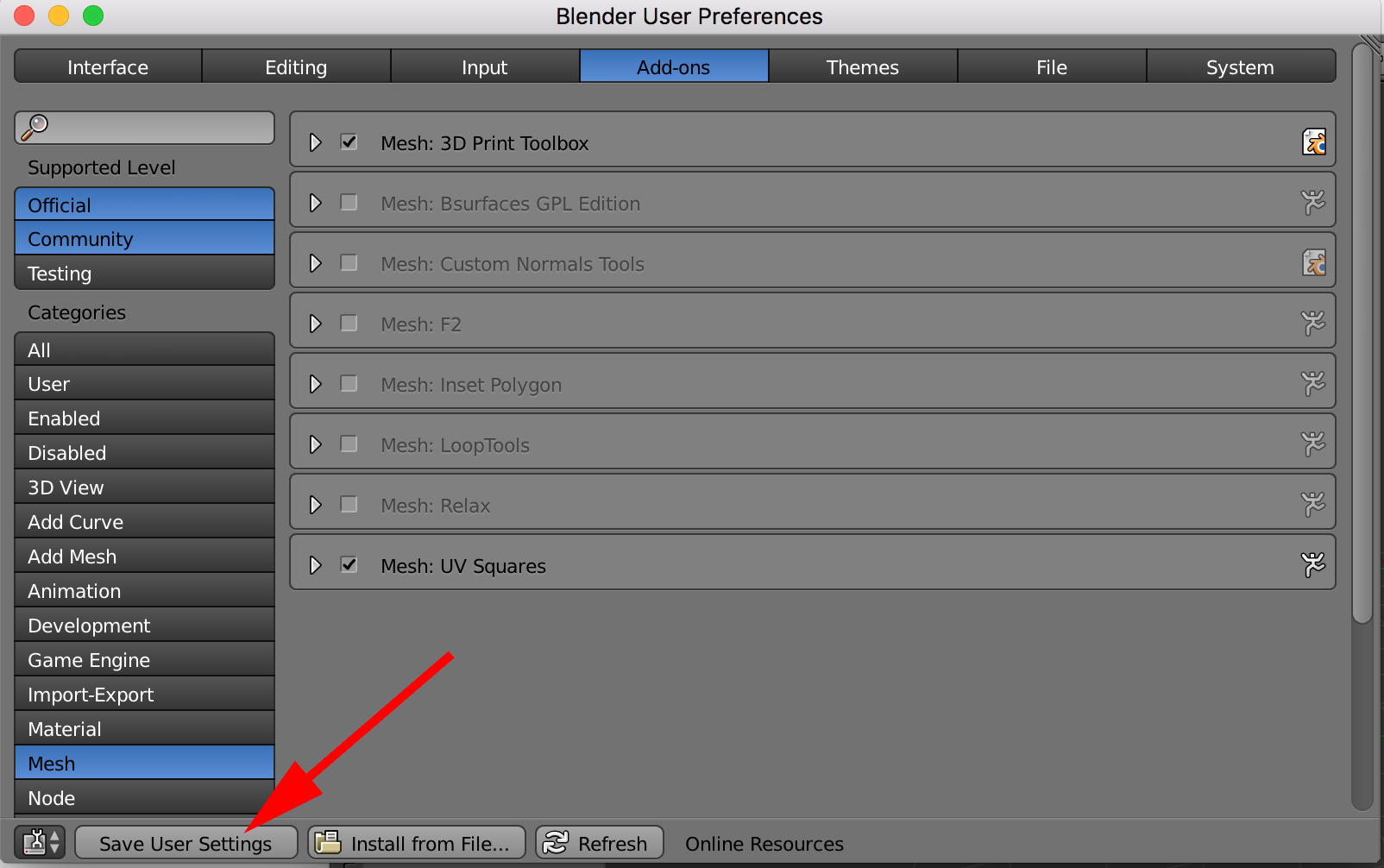Click the vertical scrollbar on the right
1384x868 pixels.
click(1362, 333)
